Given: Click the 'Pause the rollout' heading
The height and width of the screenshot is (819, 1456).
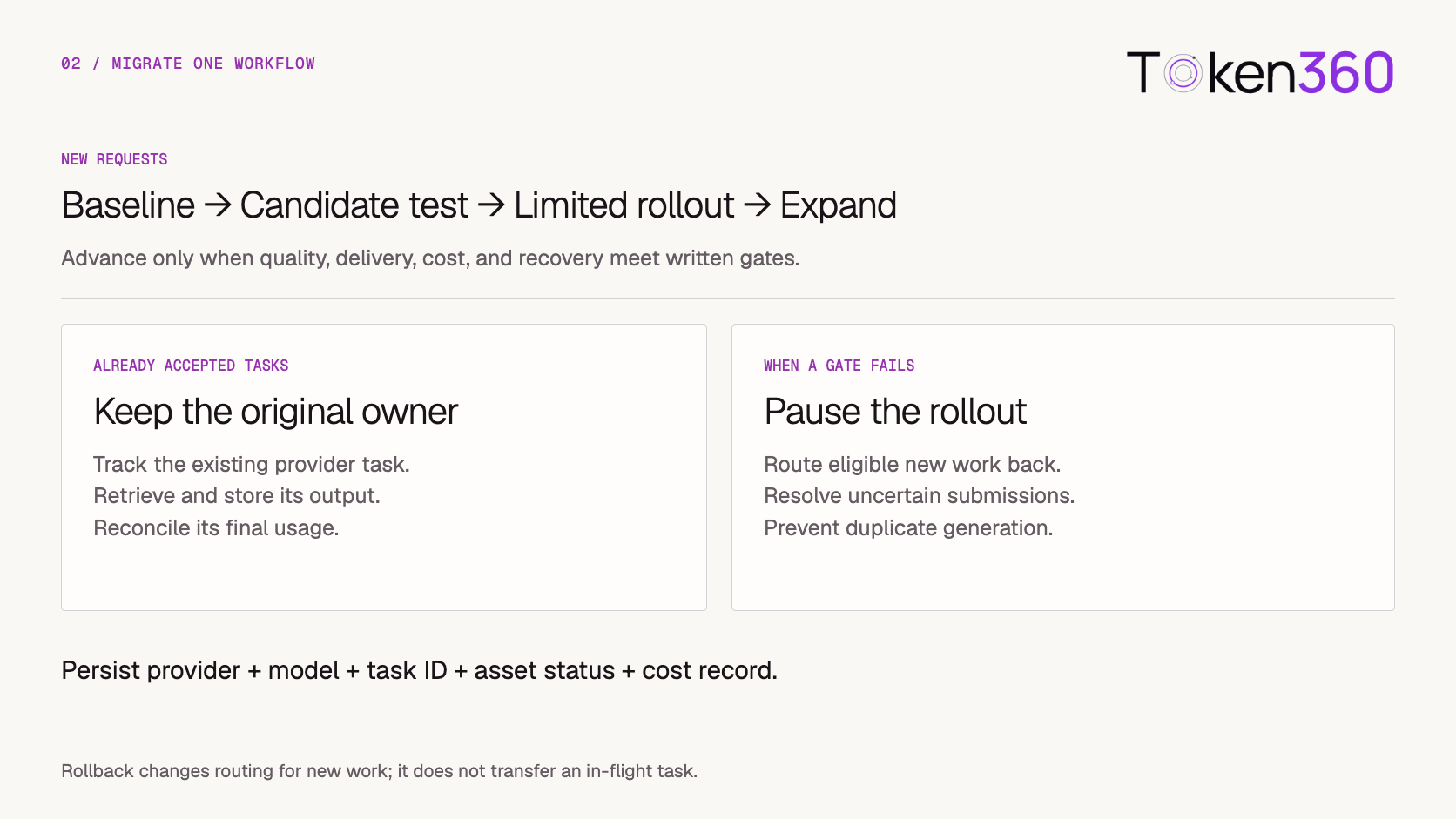Looking at the screenshot, I should (895, 412).
